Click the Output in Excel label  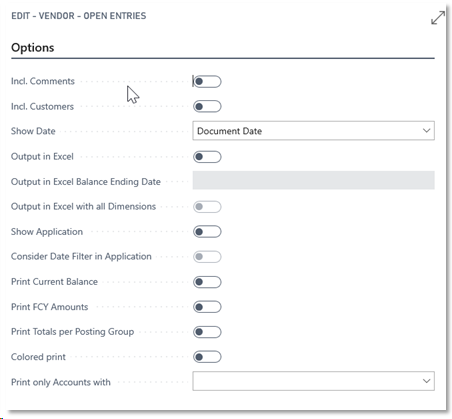point(42,156)
